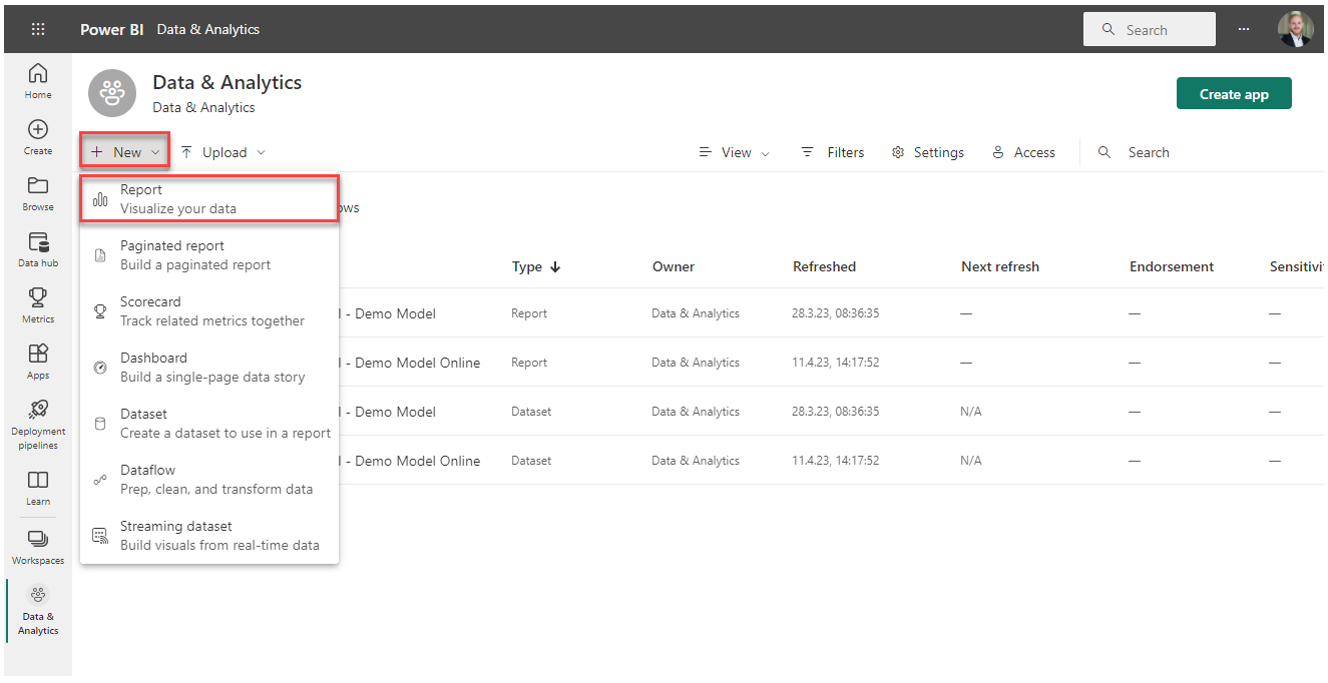Sort by the Refreshed column header
1328x683 pixels.
point(824,267)
